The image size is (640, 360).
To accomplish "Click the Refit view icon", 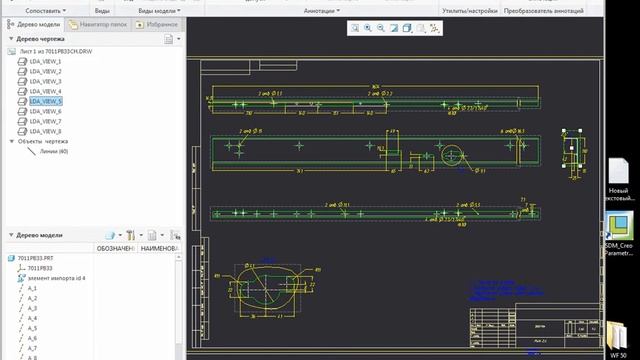I will [x=355, y=28].
